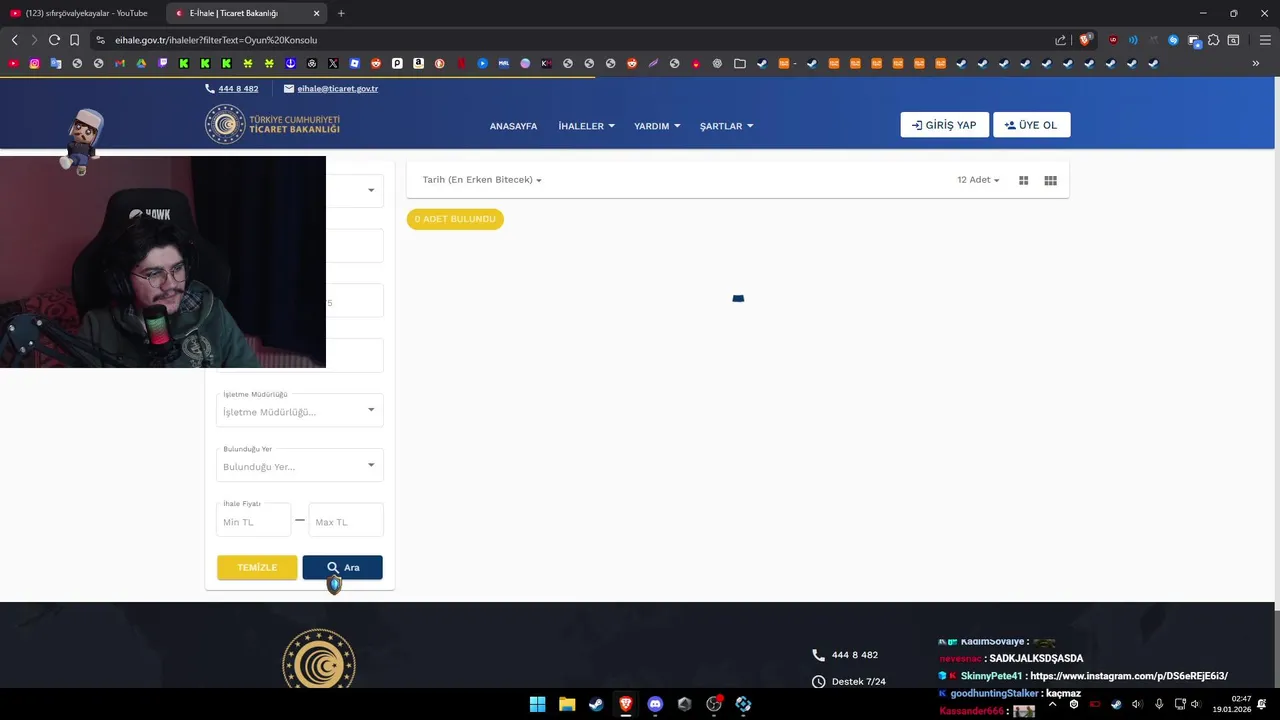1280x720 pixels.
Task: Open the Windows Start menu
Action: pyautogui.click(x=537, y=704)
